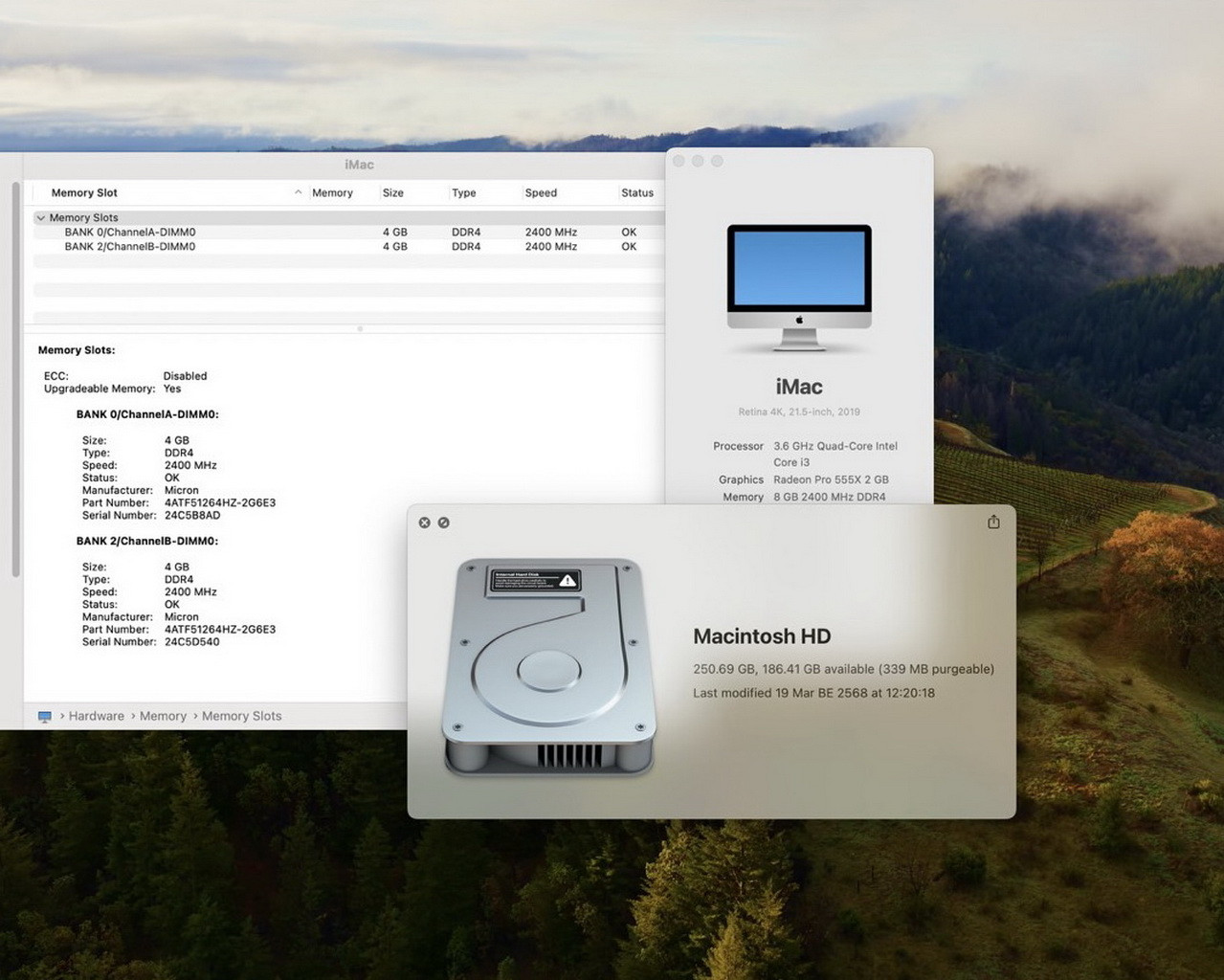This screenshot has height=980, width=1224.
Task: Select the BANK 0/ChannelA-DIMM0 row
Action: pos(349,232)
